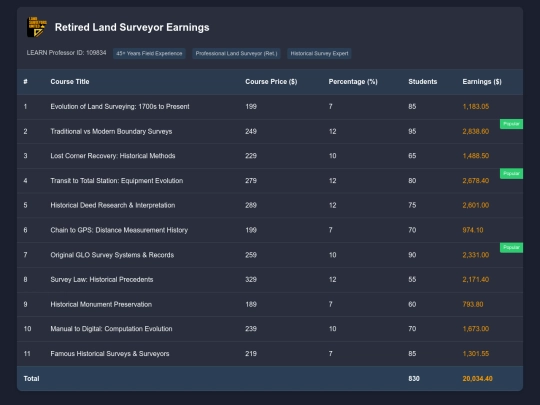Click students count 80 for Transit to Total Station
This screenshot has height=405, width=540.
(x=412, y=180)
